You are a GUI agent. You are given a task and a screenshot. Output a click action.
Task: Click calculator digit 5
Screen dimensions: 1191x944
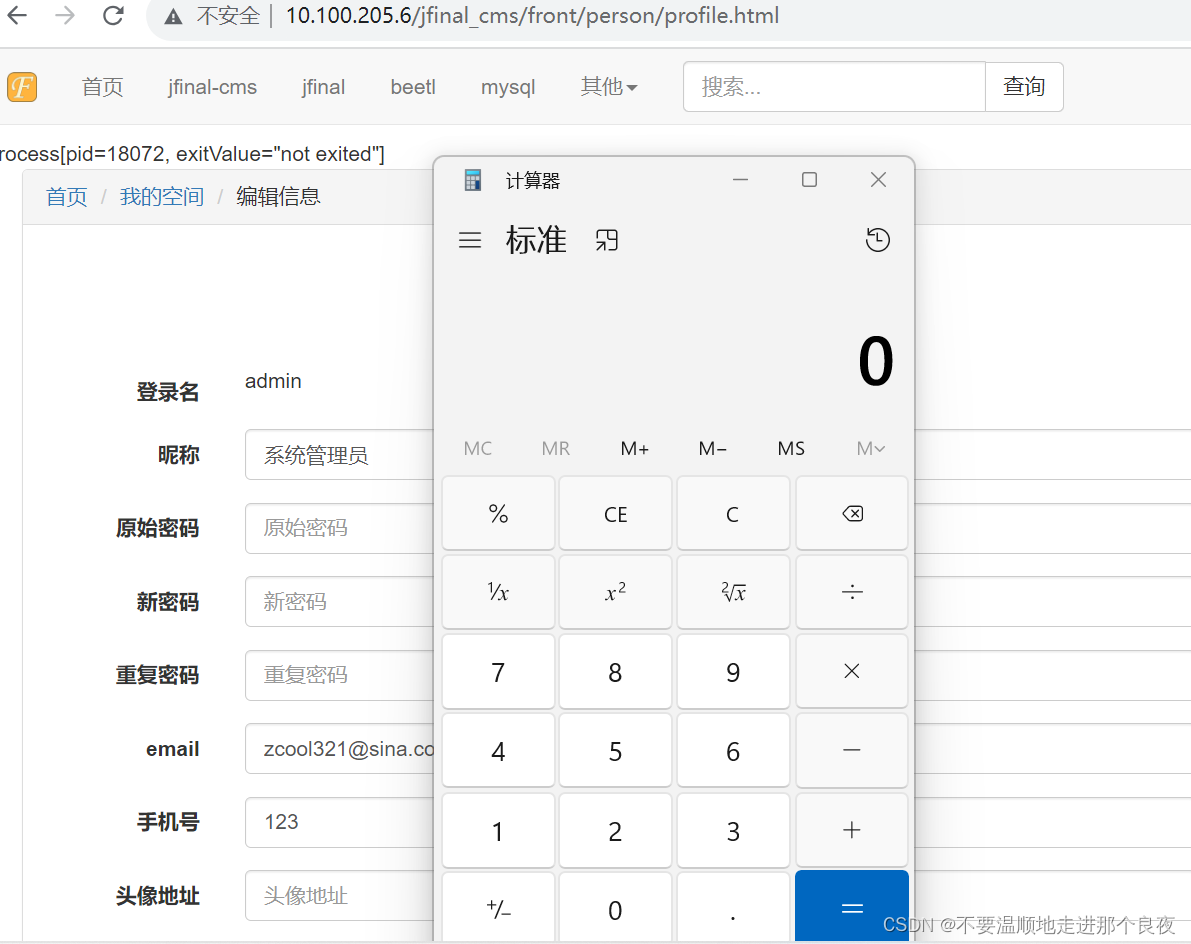(x=615, y=750)
